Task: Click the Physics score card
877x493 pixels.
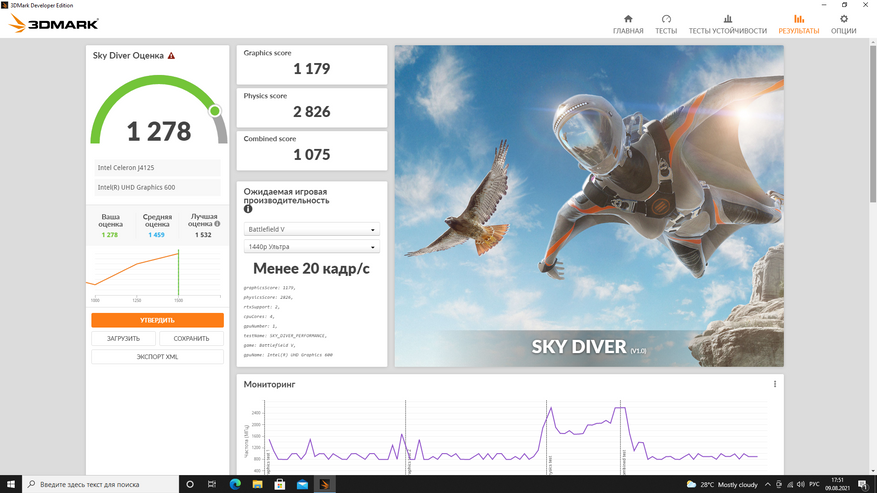Action: [312, 107]
